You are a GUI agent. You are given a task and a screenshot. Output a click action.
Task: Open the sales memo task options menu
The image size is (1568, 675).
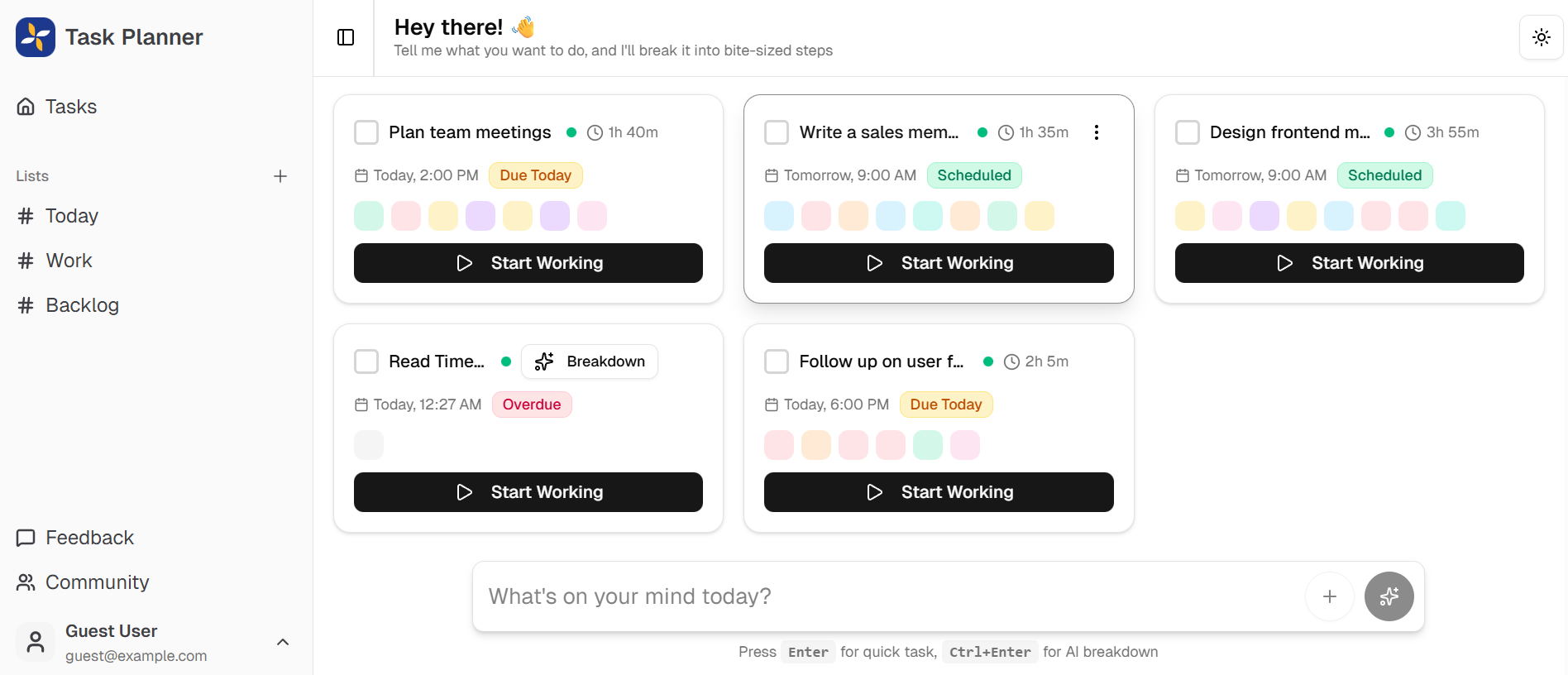[1097, 132]
